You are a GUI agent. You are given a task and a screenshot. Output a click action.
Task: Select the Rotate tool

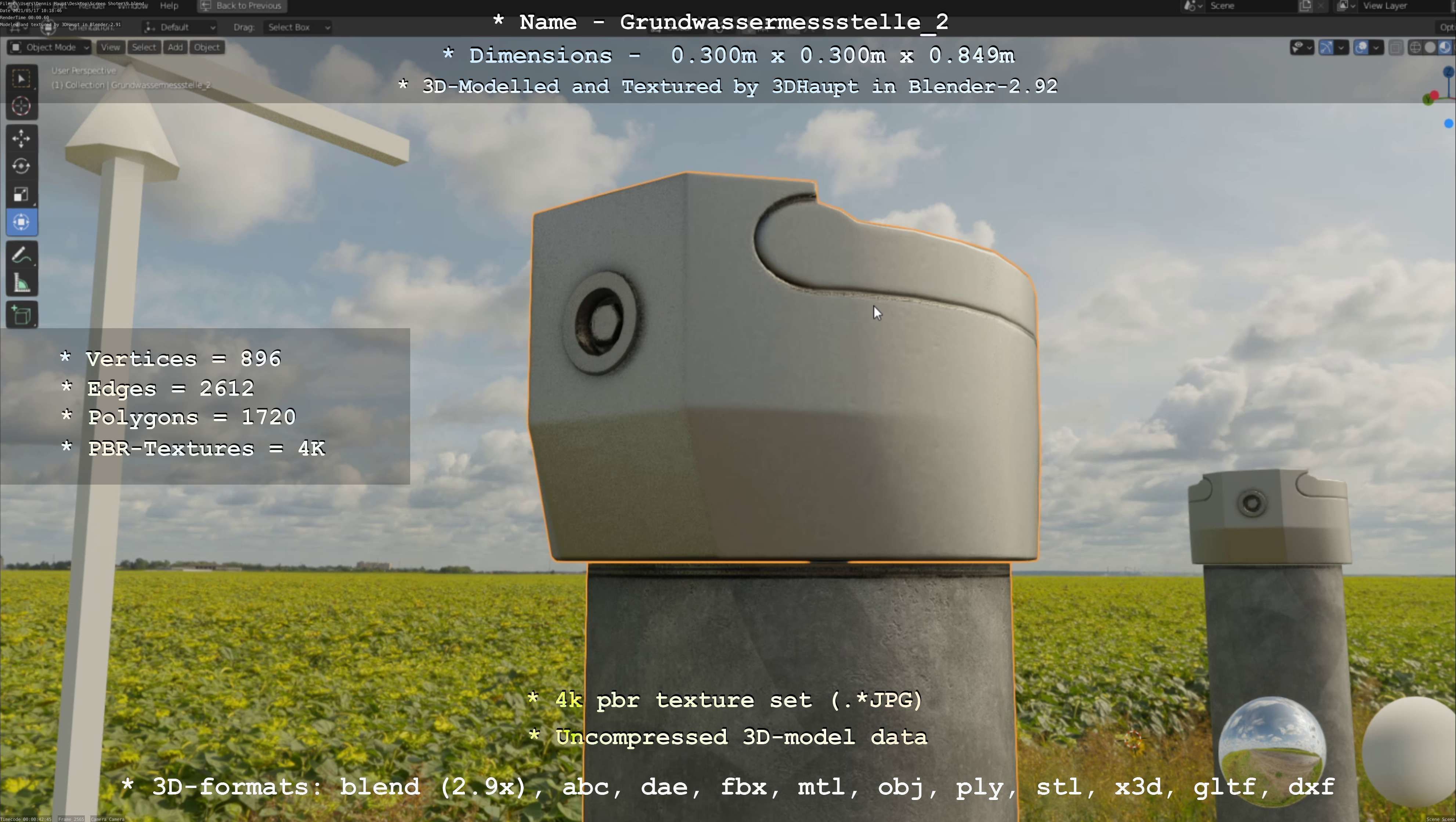coord(21,166)
